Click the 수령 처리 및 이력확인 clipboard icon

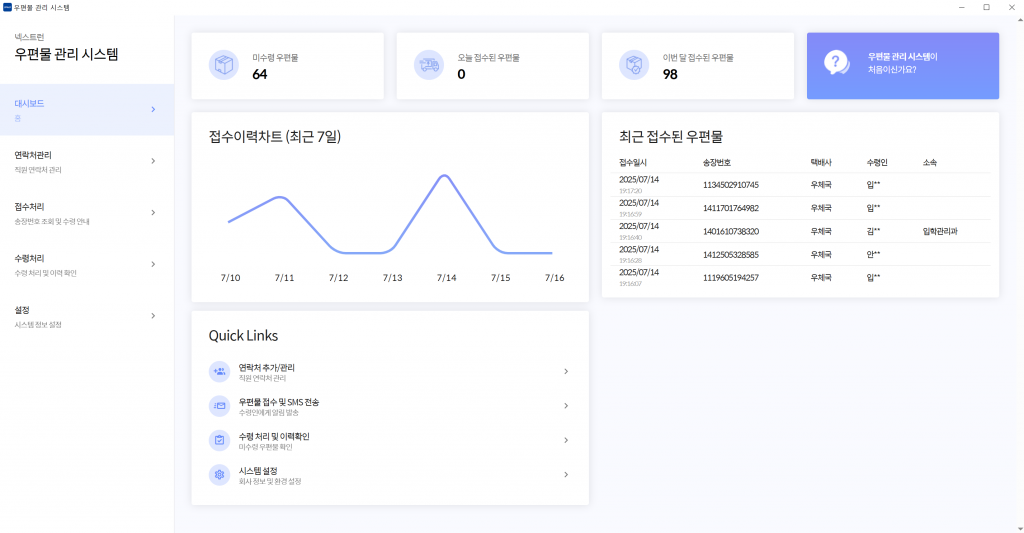pos(219,440)
